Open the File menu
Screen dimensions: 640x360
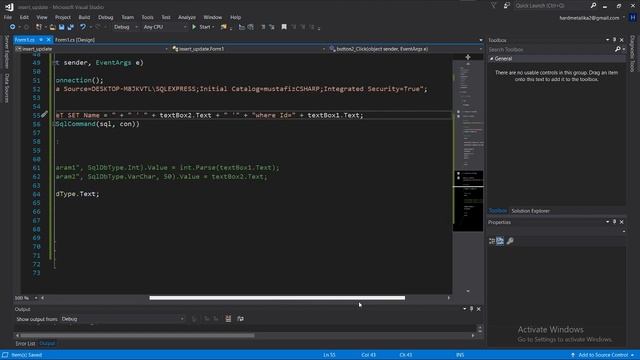point(8,17)
